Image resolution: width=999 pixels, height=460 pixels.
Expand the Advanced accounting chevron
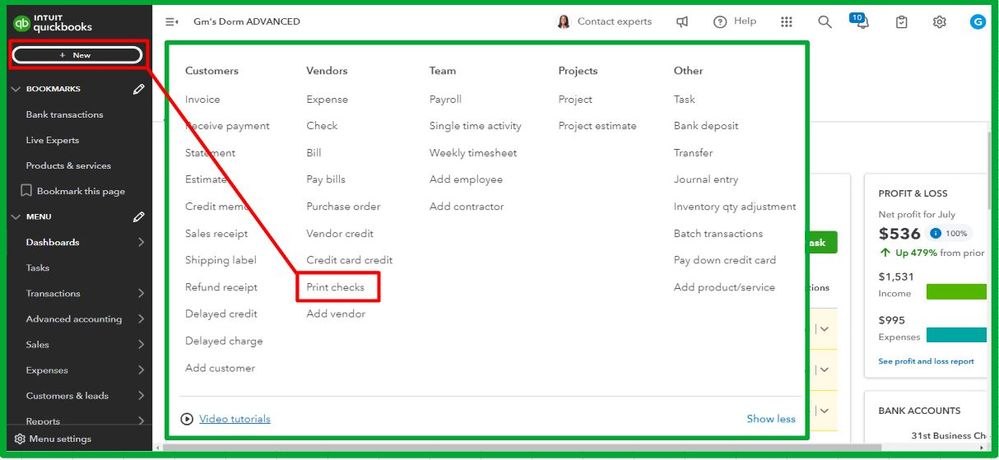(x=141, y=319)
